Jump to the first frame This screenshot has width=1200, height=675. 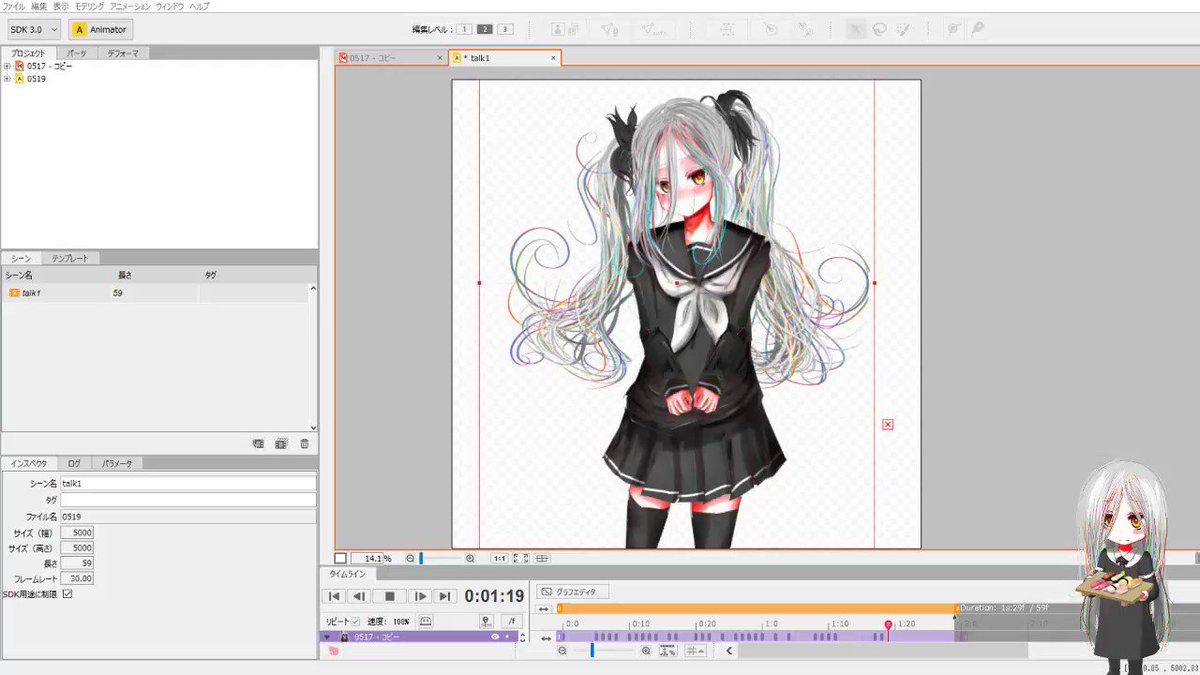point(335,596)
